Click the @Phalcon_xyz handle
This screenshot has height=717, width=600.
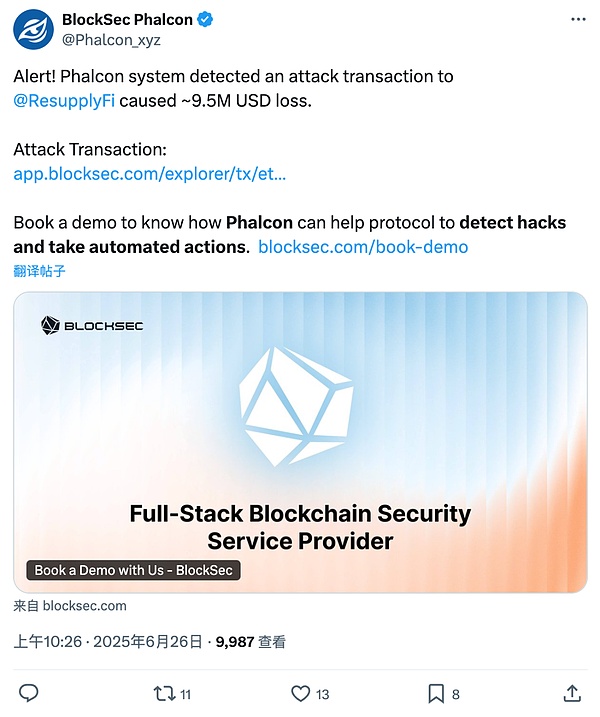tap(111, 40)
